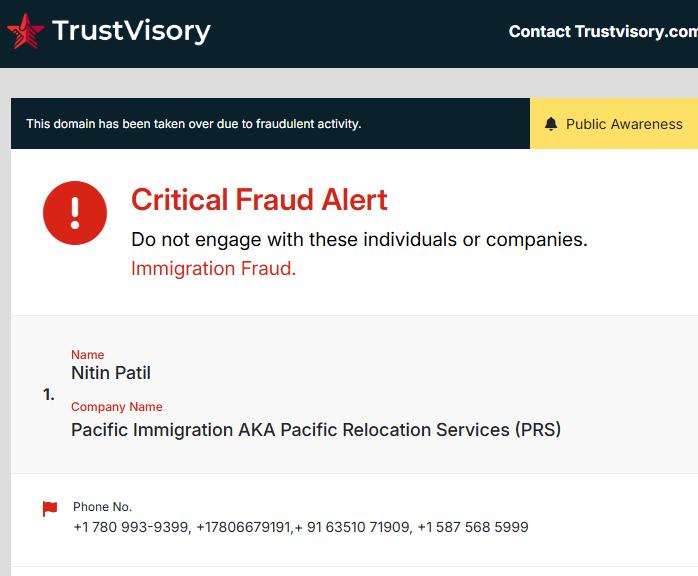Click the red exclamation alert icon
Screen dimensions: 698x576
(75, 213)
